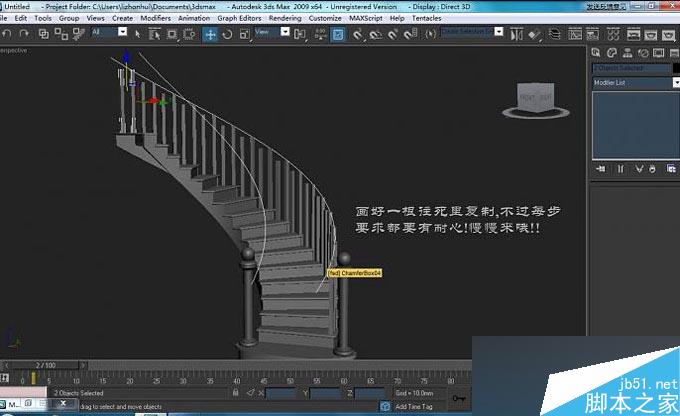
Task: Open the Customize menu
Action: pyautogui.click(x=325, y=18)
